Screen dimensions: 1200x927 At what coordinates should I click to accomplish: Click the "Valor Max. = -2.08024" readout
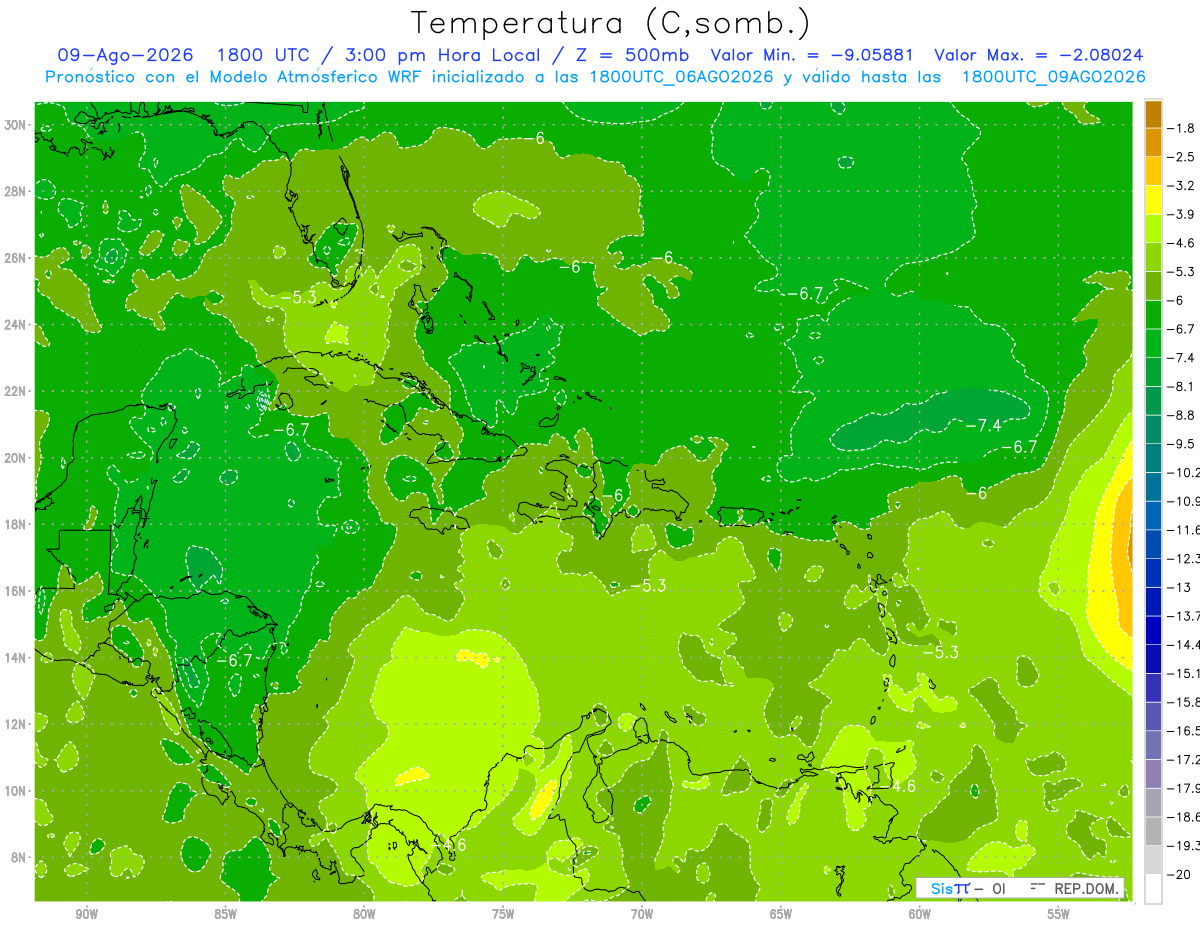(x=1038, y=55)
